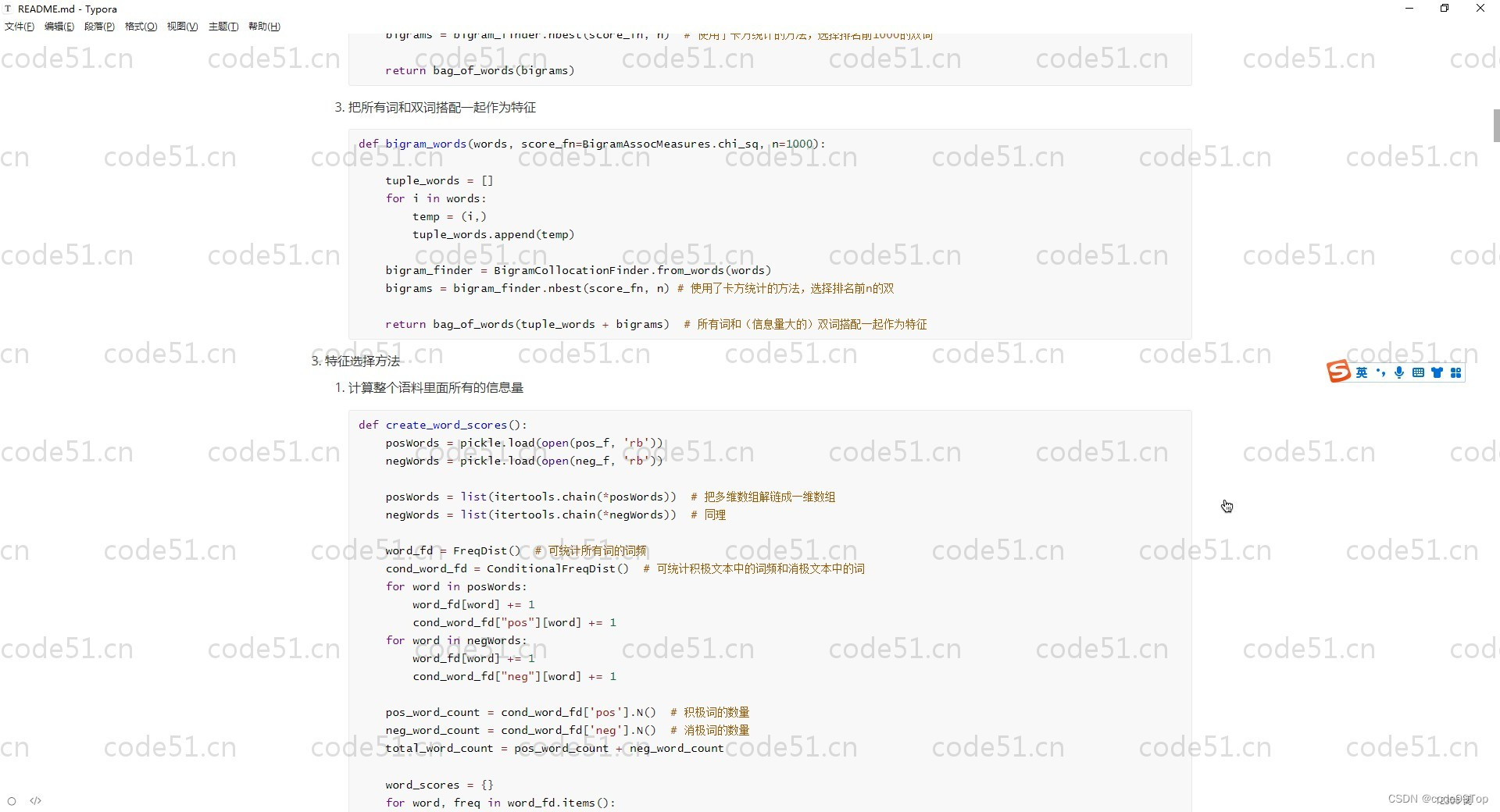Open the IME skin shirt icon
The height and width of the screenshot is (812, 1500).
[1437, 372]
